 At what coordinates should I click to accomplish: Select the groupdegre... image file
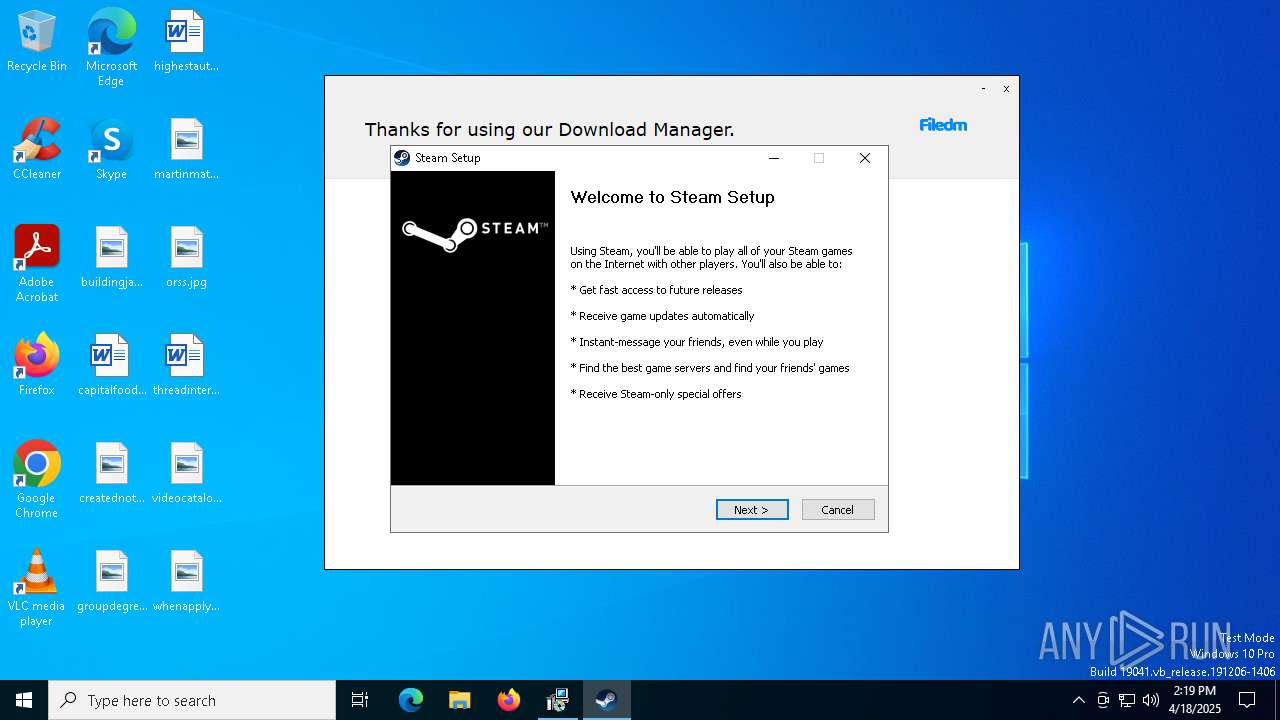(x=111, y=582)
